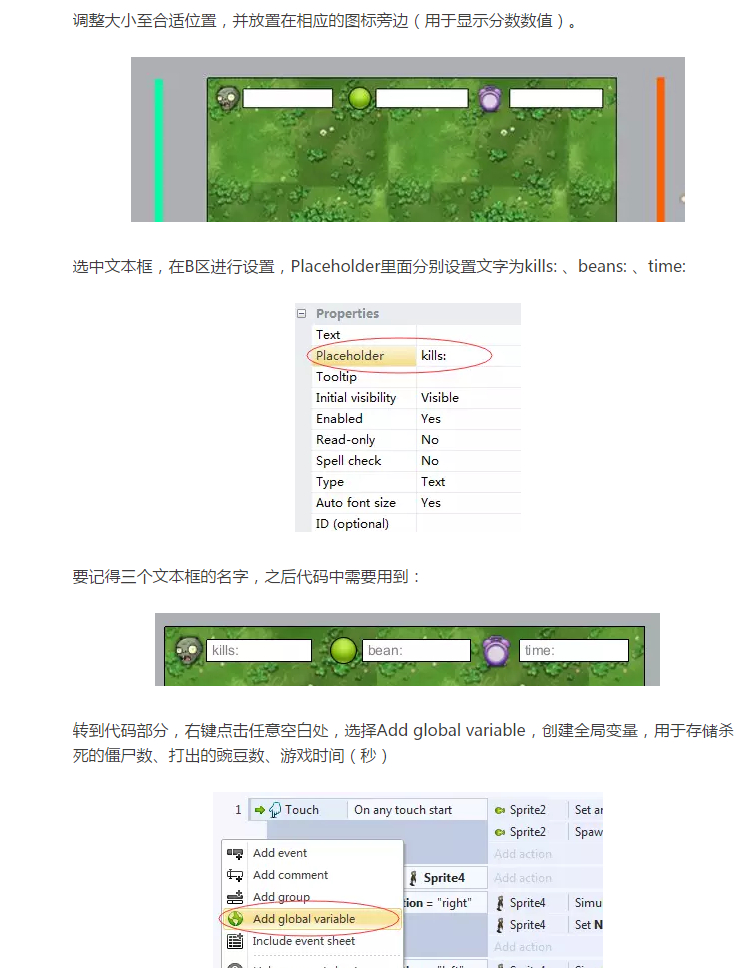Click the Placeholder property row label
Viewport: 744px width, 968px height.
click(364, 356)
